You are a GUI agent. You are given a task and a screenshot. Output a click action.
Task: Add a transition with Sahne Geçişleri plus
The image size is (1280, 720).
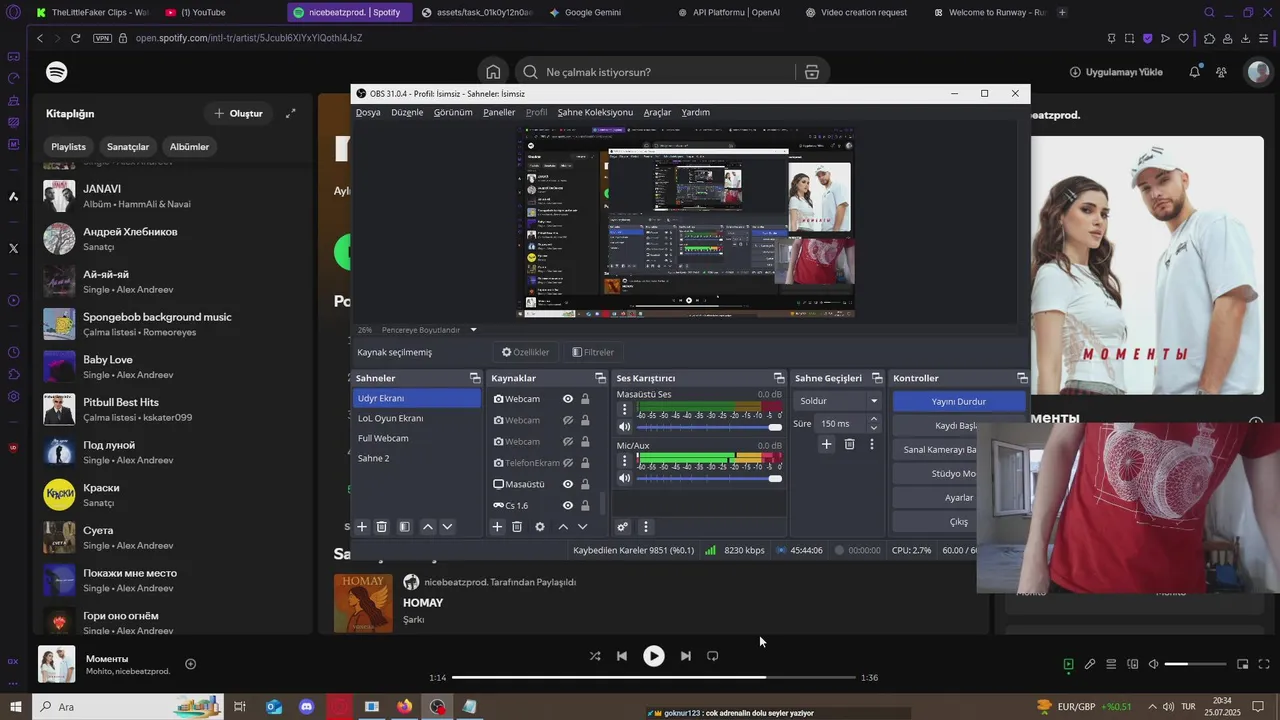[x=826, y=444]
